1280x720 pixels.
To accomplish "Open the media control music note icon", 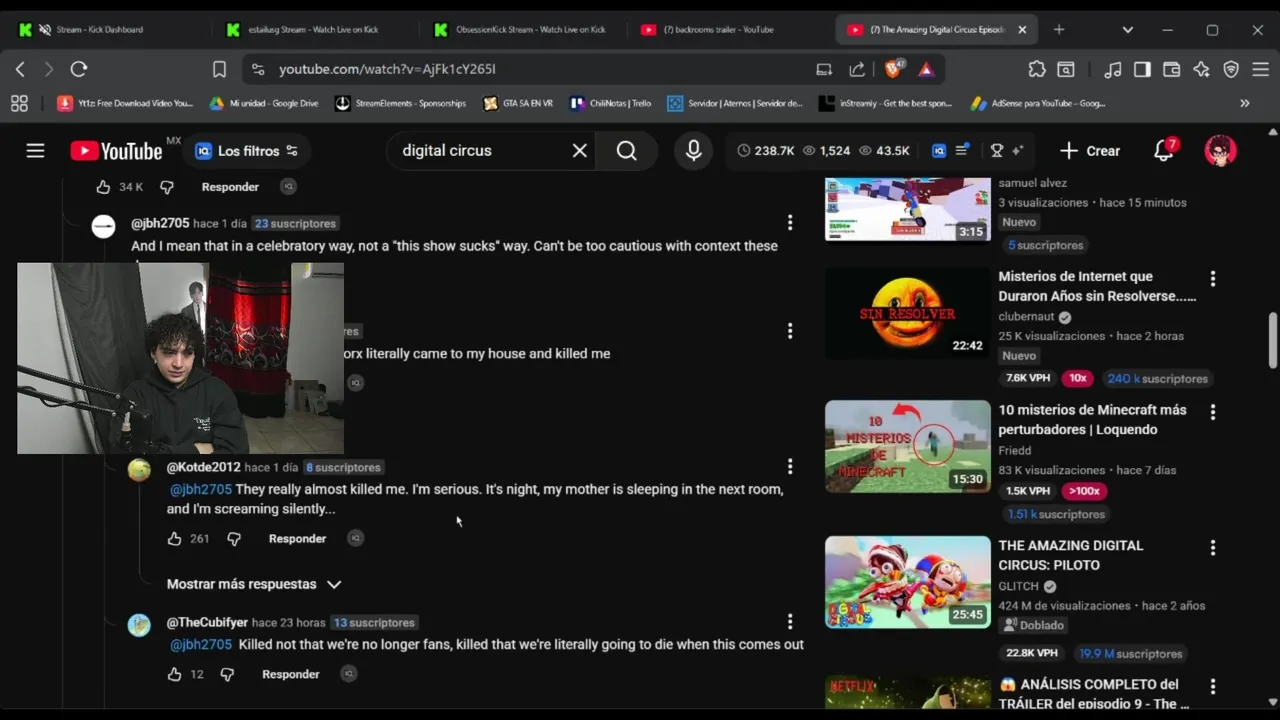I will (x=1113, y=69).
